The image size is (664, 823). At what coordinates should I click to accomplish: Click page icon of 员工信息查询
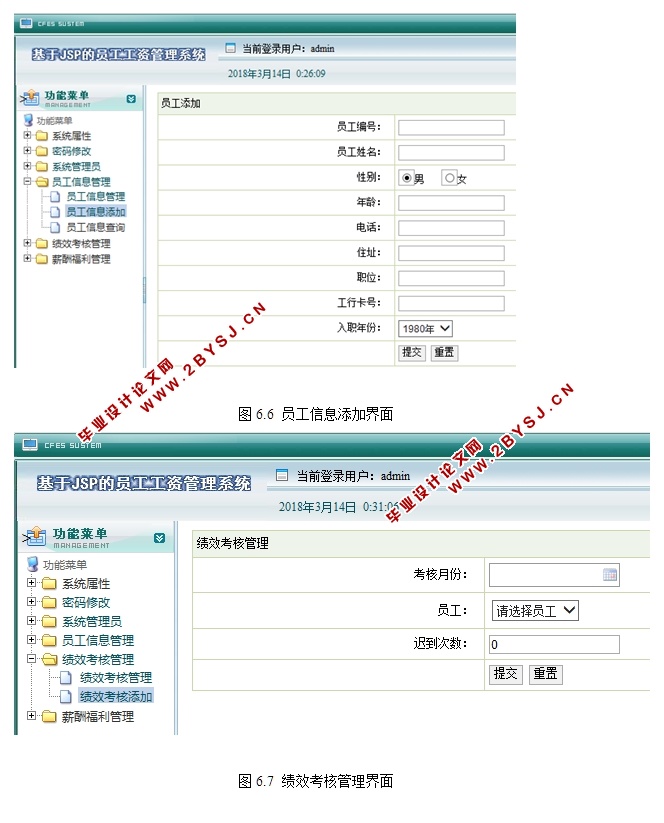click(x=55, y=227)
